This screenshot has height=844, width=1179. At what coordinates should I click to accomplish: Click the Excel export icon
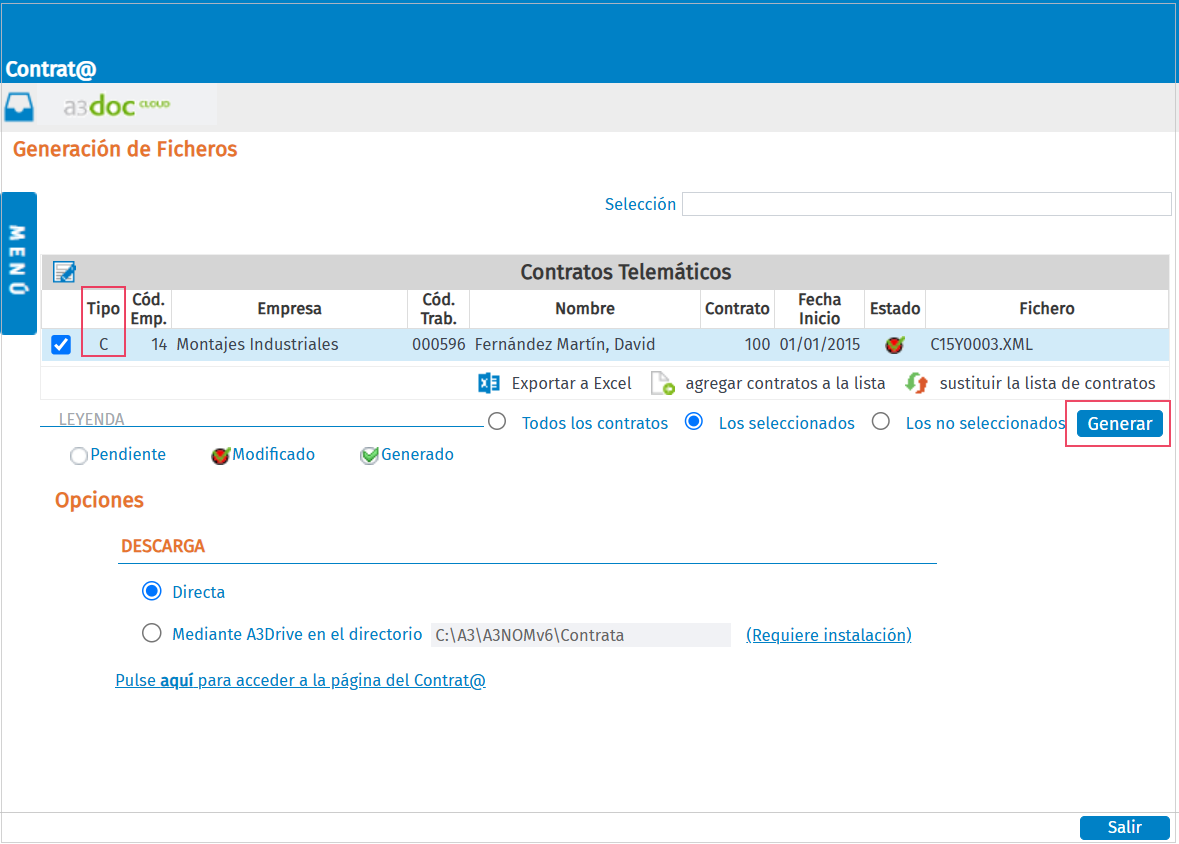(x=489, y=384)
